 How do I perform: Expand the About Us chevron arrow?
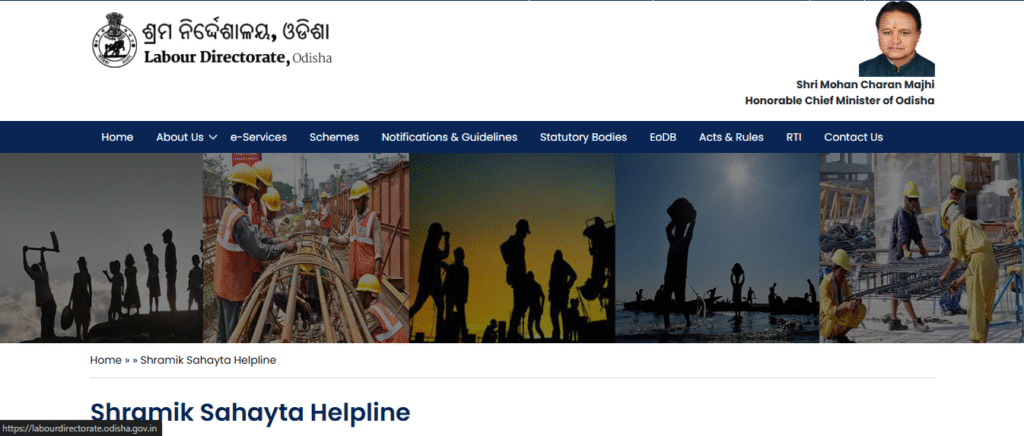coord(213,138)
